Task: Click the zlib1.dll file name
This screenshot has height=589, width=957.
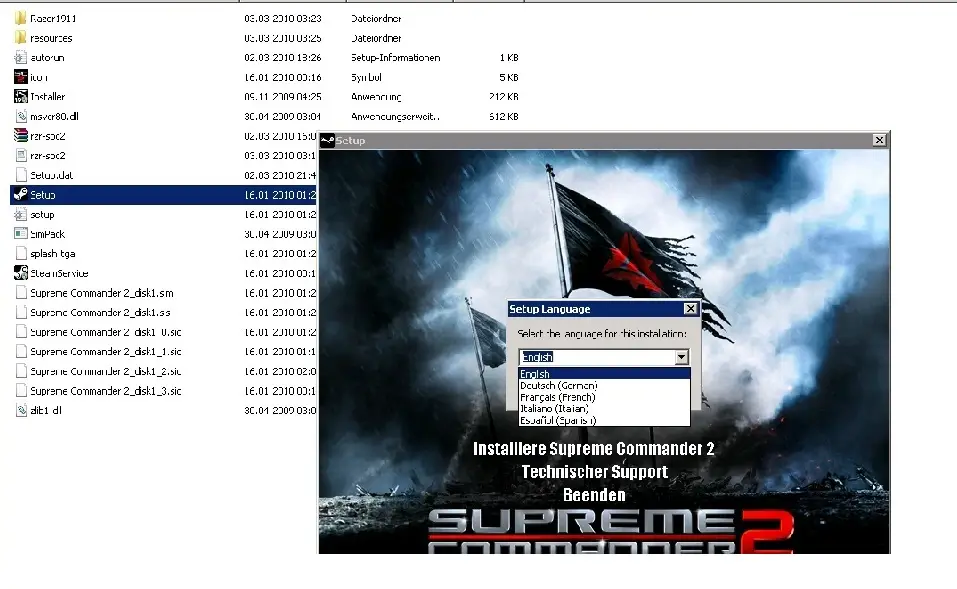Action: pos(46,410)
